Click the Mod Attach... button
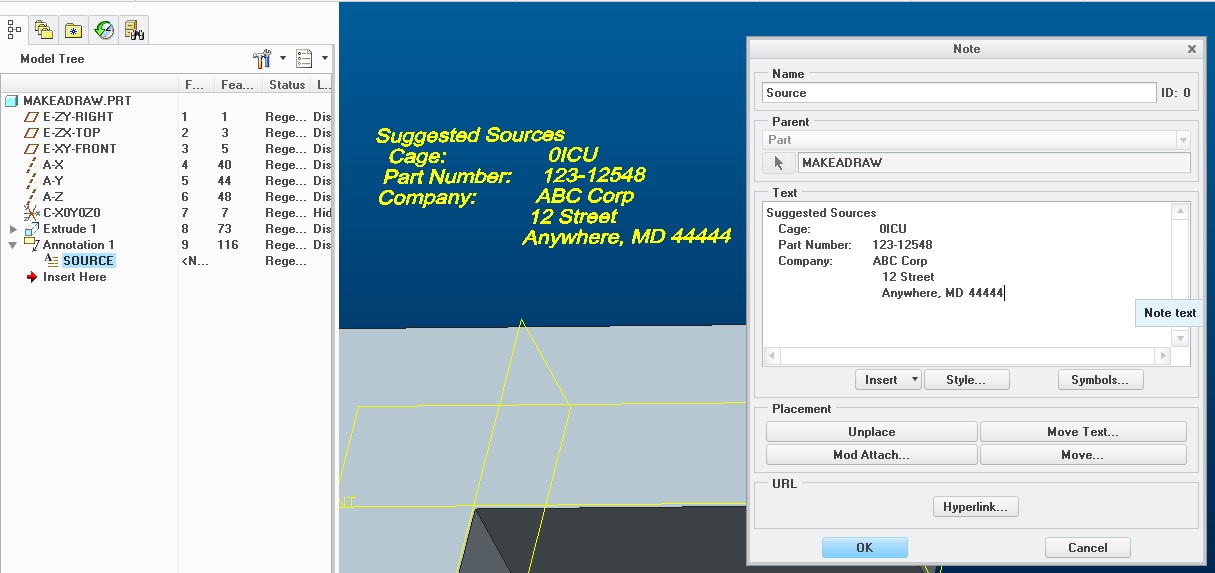Image resolution: width=1215 pixels, height=573 pixels. tap(871, 455)
